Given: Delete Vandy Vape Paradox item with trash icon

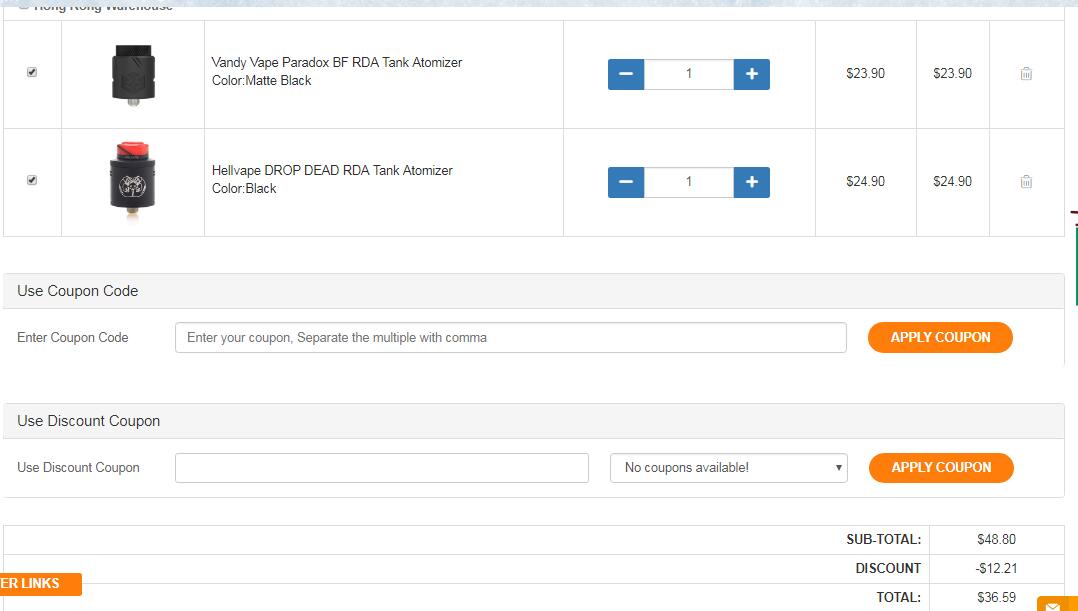Looking at the screenshot, I should pyautogui.click(x=1026, y=74).
